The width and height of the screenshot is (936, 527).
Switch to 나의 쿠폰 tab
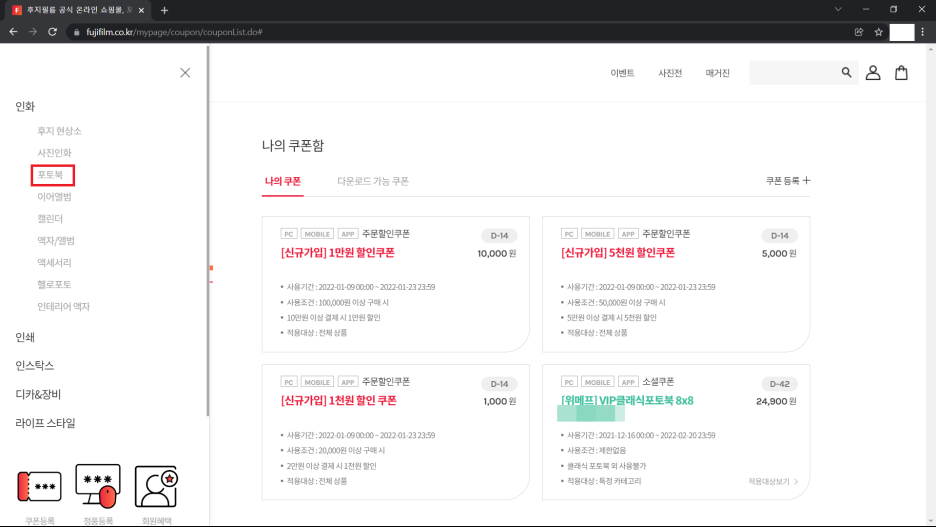(283, 181)
